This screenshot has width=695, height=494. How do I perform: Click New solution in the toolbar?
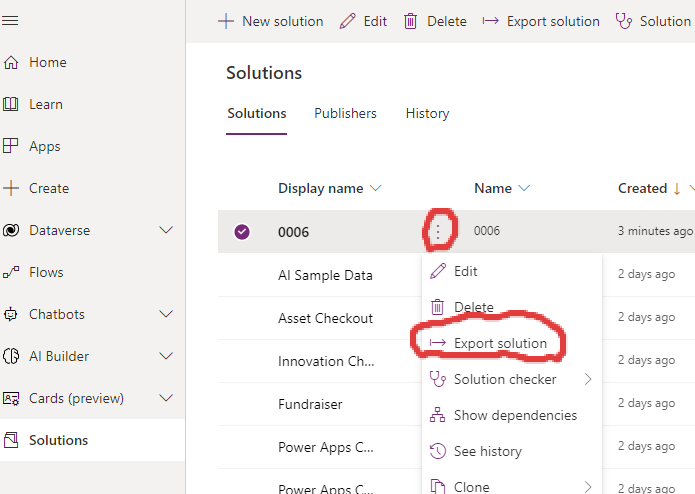[271, 21]
